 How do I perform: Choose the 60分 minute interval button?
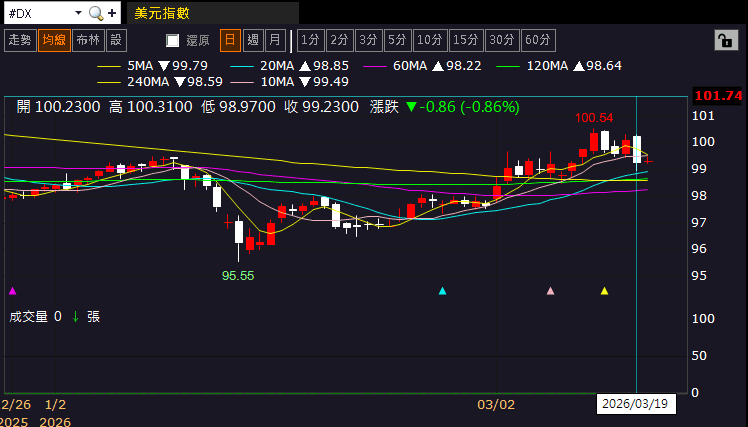[x=538, y=40]
